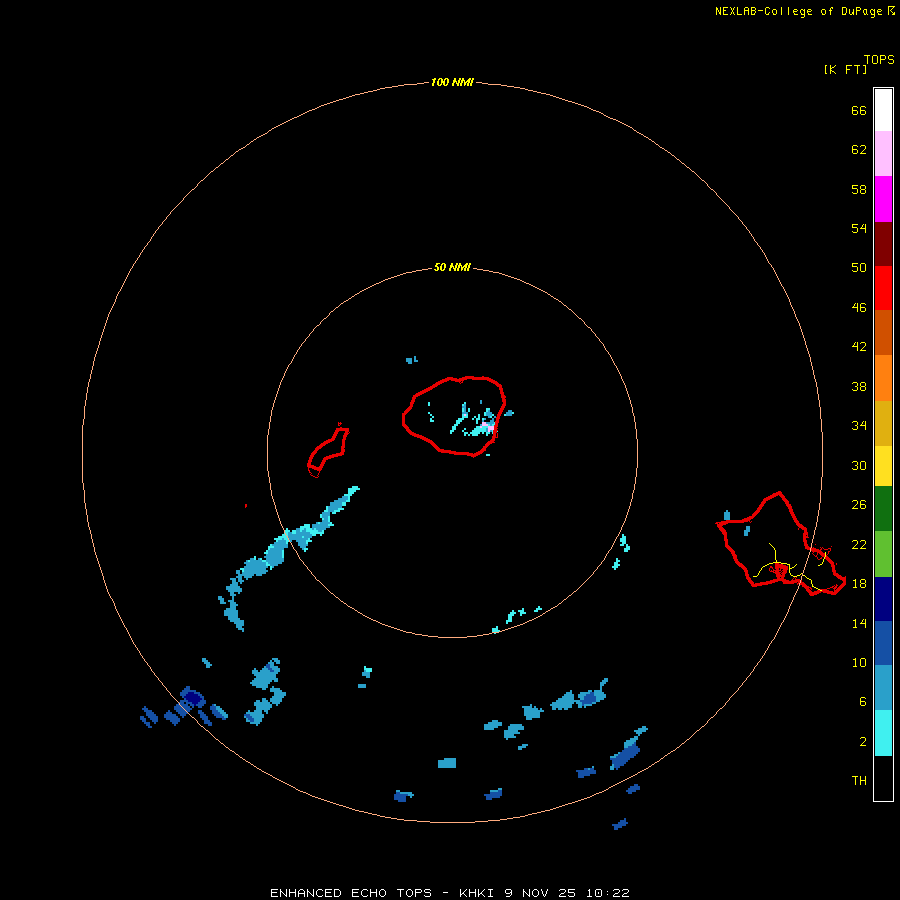Image resolution: width=900 pixels, height=900 pixels.
Task: Click the 'TOPS' legend title
Action: (879, 60)
